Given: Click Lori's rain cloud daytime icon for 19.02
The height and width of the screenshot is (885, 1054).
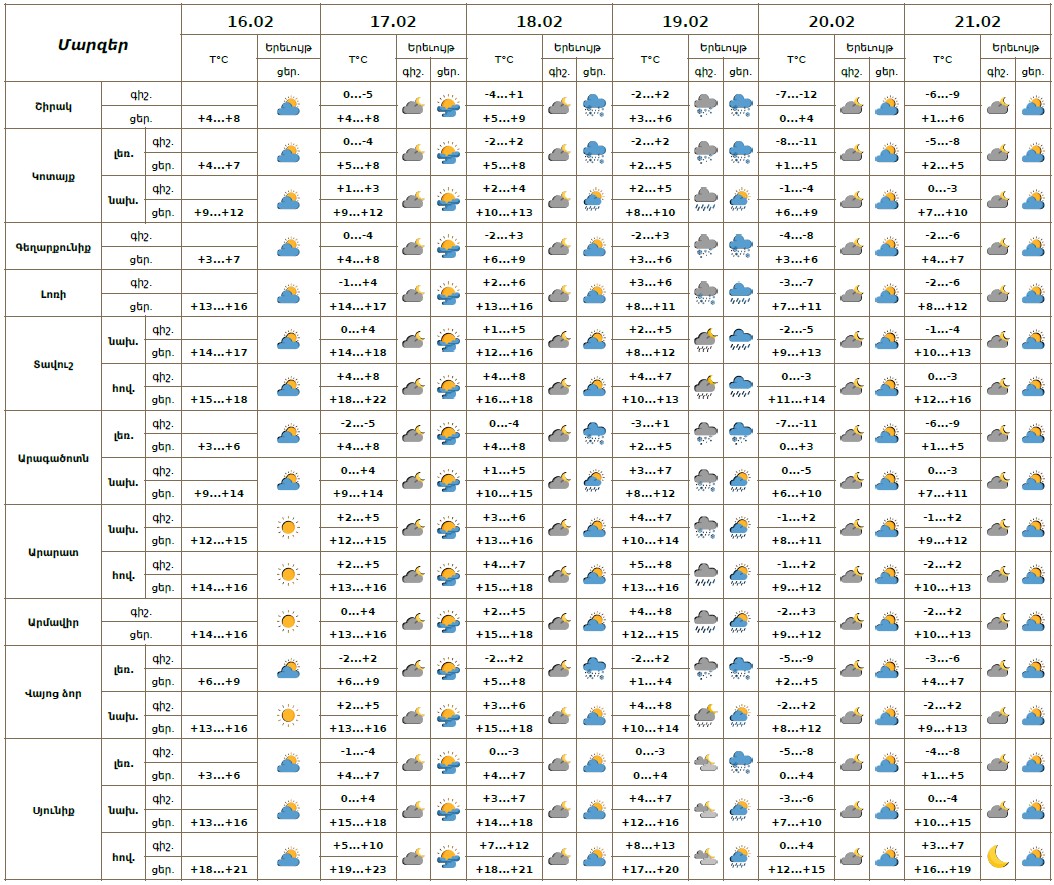Looking at the screenshot, I should [741, 294].
